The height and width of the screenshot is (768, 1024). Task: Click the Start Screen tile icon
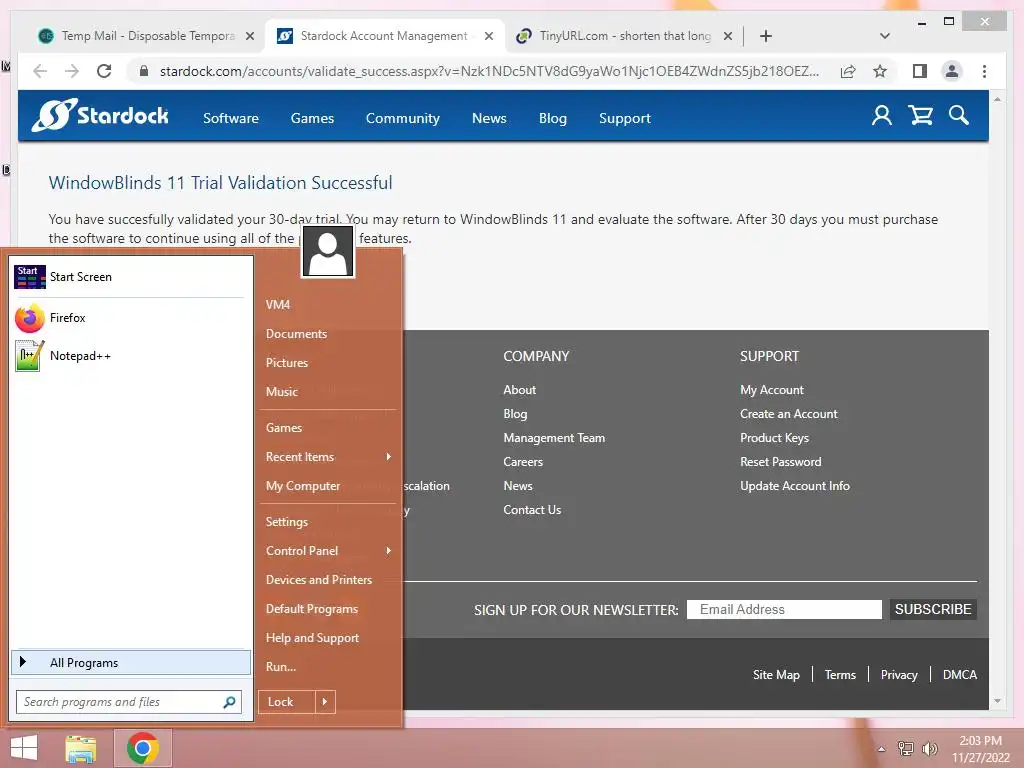pyautogui.click(x=30, y=277)
